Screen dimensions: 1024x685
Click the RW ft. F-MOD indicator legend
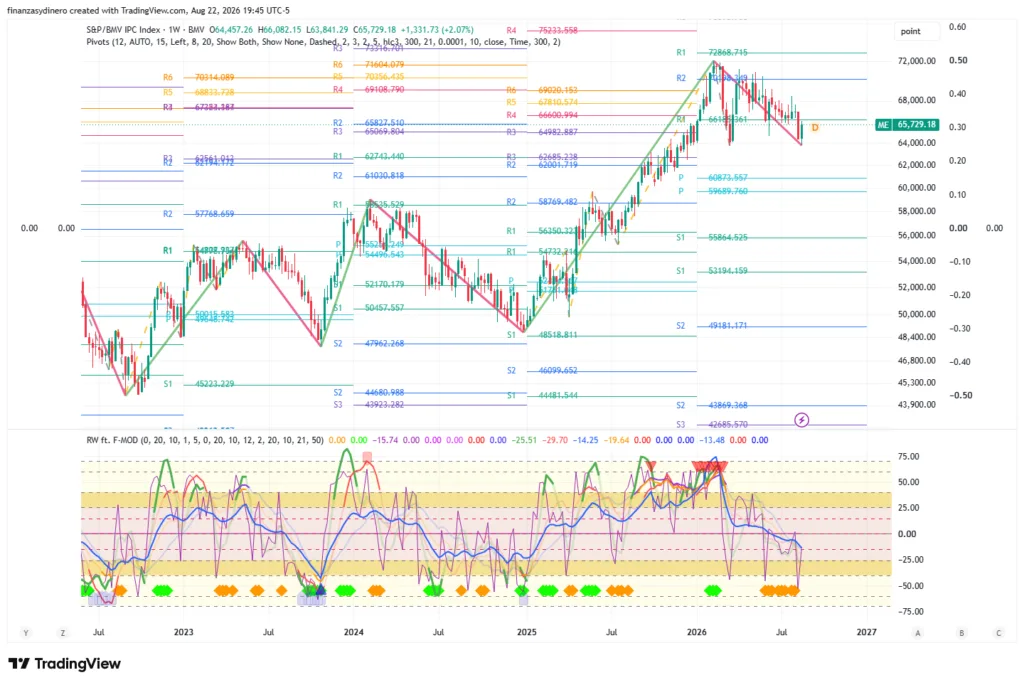click(x=204, y=440)
